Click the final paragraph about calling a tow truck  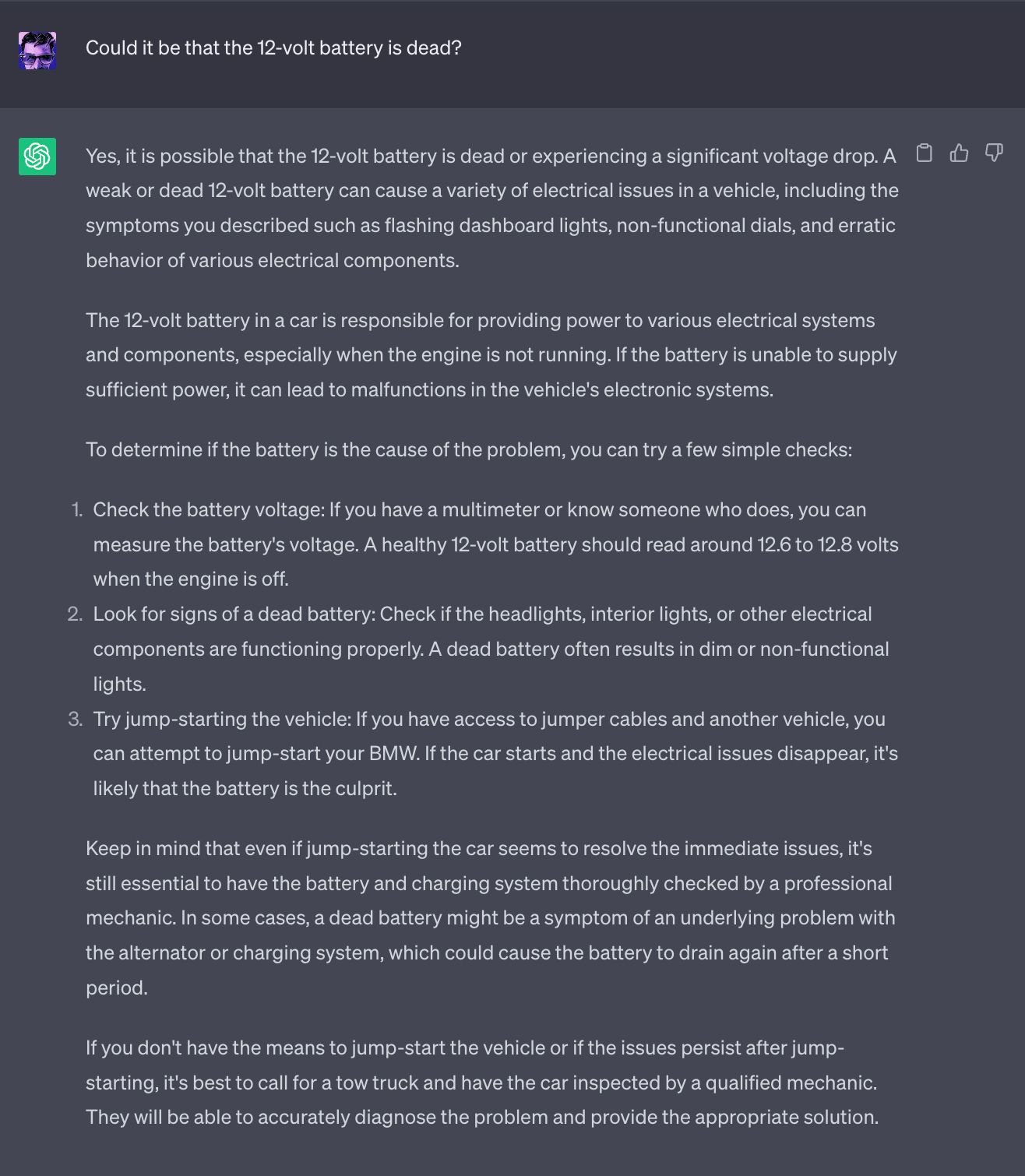482,1083
